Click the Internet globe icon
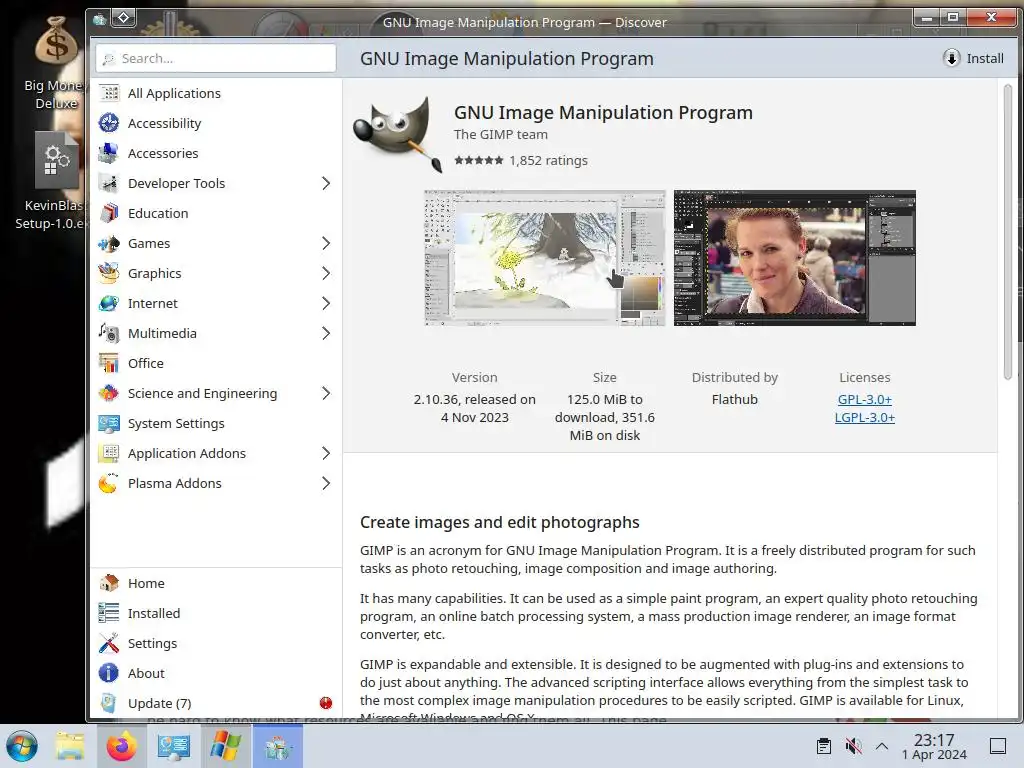Image resolution: width=1024 pixels, height=768 pixels. click(109, 304)
